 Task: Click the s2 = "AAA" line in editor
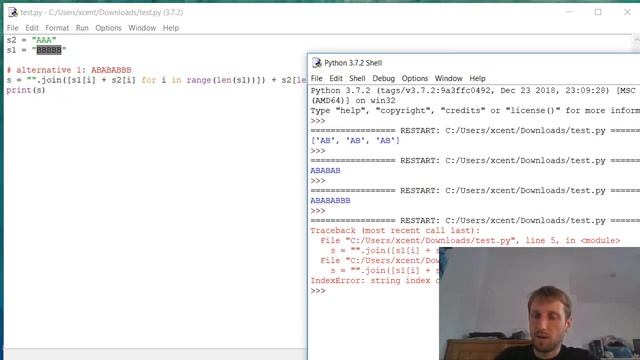(x=31, y=40)
